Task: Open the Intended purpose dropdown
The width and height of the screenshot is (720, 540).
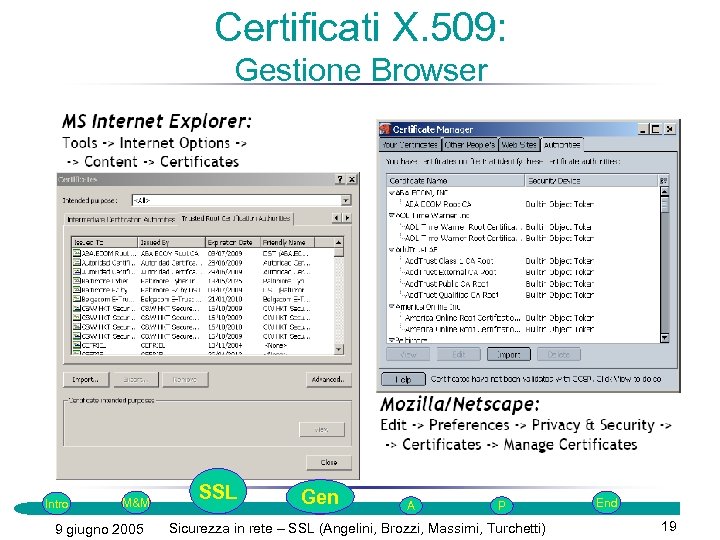Action: tap(346, 200)
